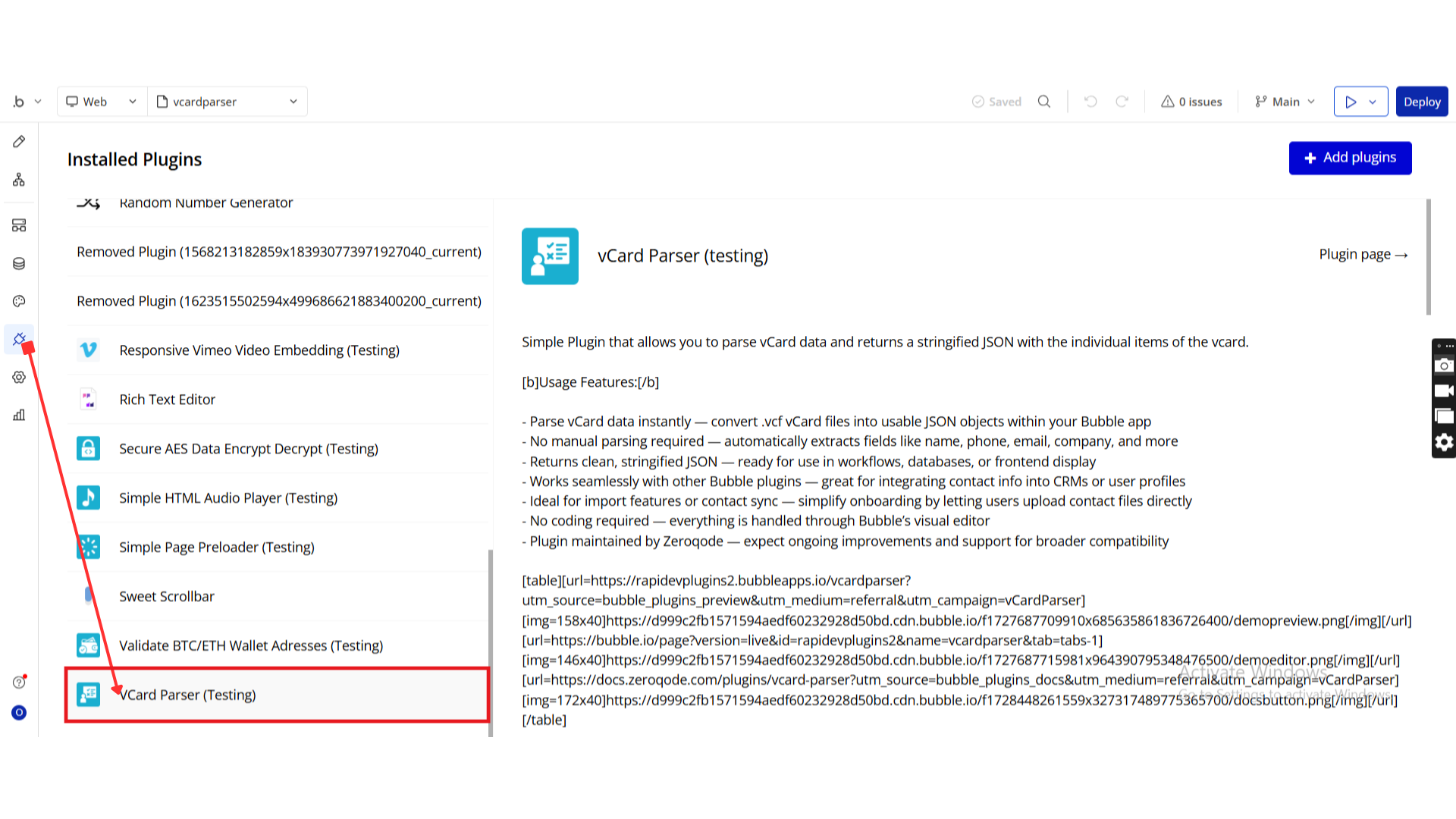Expand the Web platform dropdown
1456x819 pixels.
102,102
